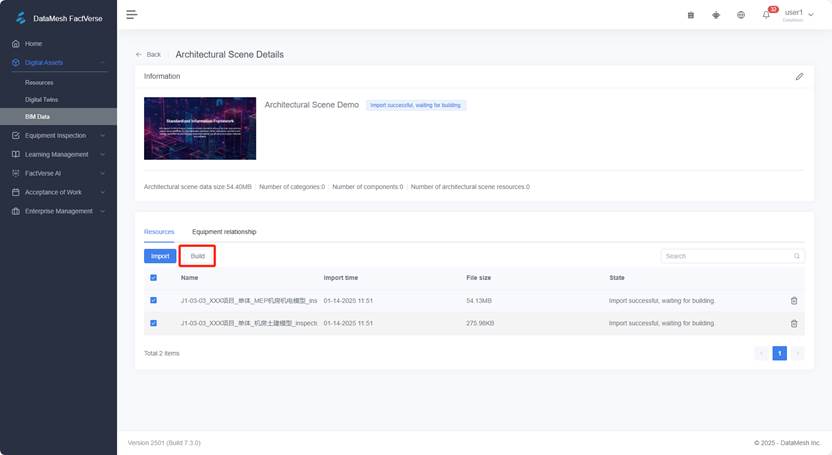Switch to the Equipment relationship tab
Screen dimensions: 832x455
pos(224,232)
